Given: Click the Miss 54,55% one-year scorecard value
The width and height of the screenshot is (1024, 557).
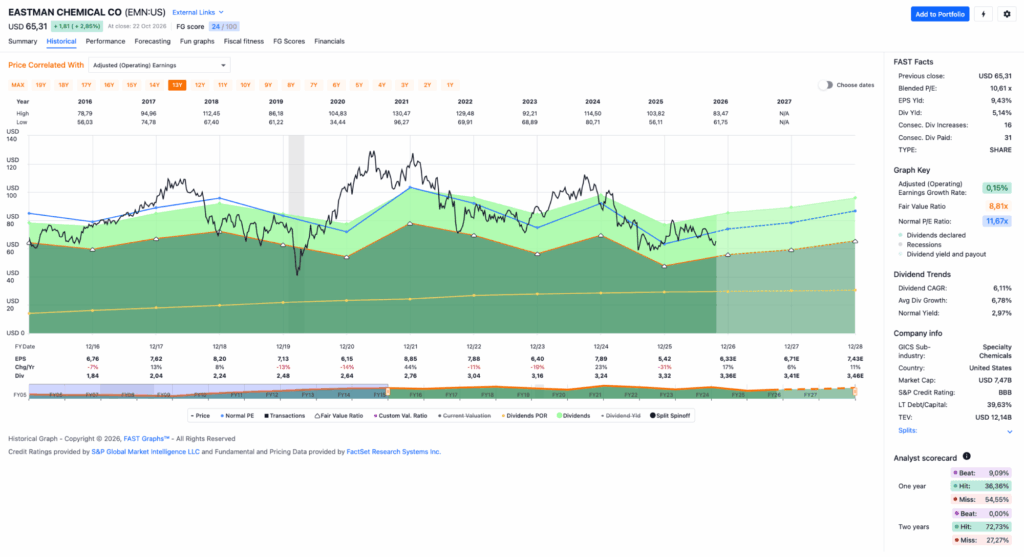Looking at the screenshot, I should tap(981, 500).
